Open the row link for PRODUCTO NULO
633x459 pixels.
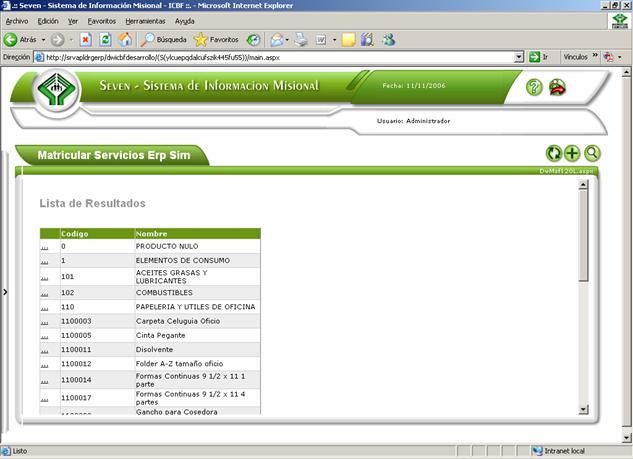click(45, 246)
